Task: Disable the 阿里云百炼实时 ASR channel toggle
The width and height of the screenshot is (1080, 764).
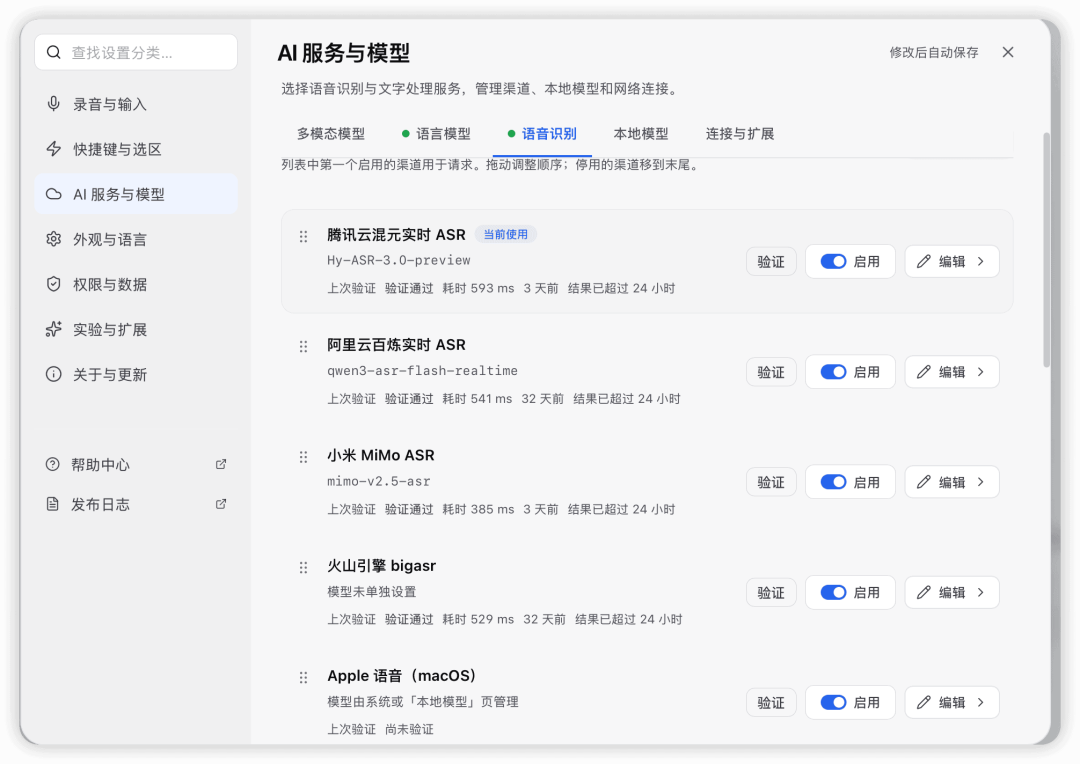Action: tap(833, 372)
